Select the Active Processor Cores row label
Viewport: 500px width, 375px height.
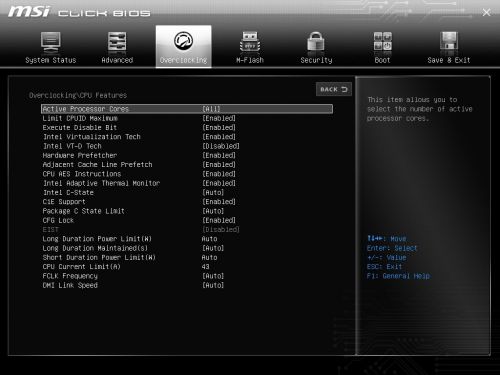85,109
